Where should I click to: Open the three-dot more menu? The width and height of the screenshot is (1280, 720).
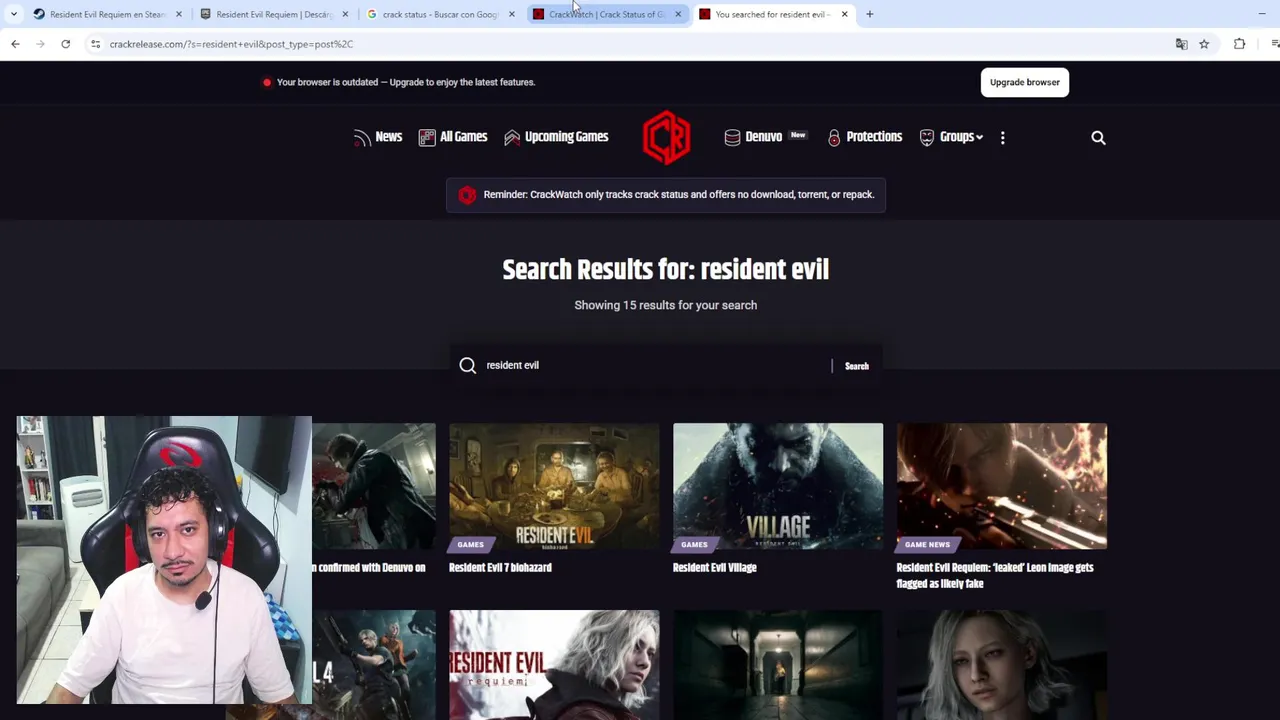pyautogui.click(x=1002, y=138)
